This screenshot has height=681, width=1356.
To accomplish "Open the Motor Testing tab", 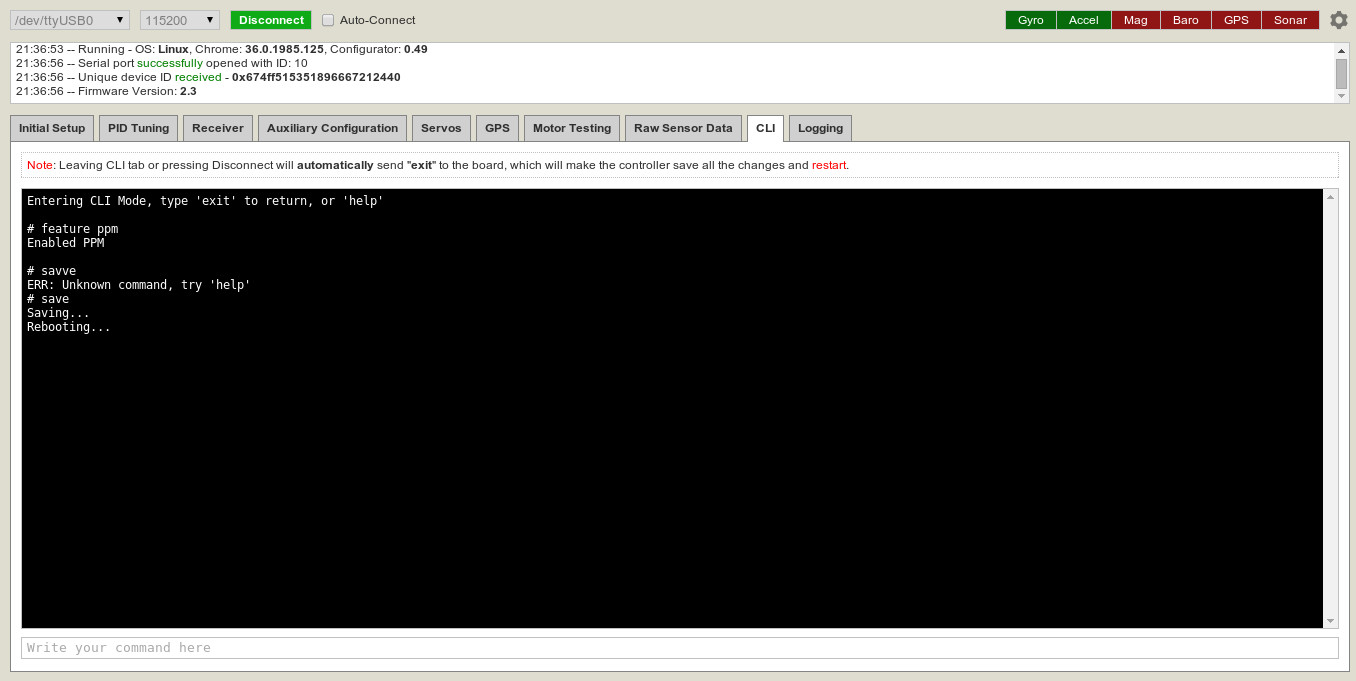I will coord(572,128).
